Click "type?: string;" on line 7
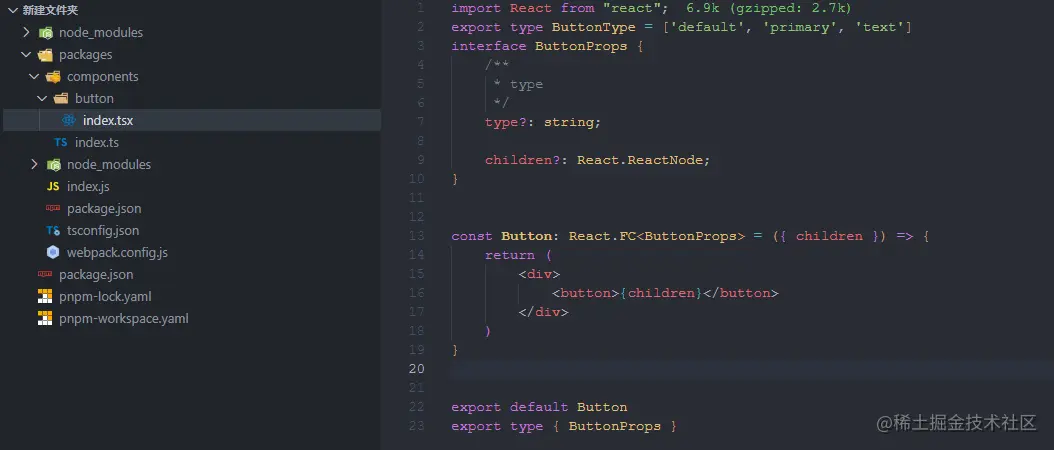1054x450 pixels. pos(543,122)
